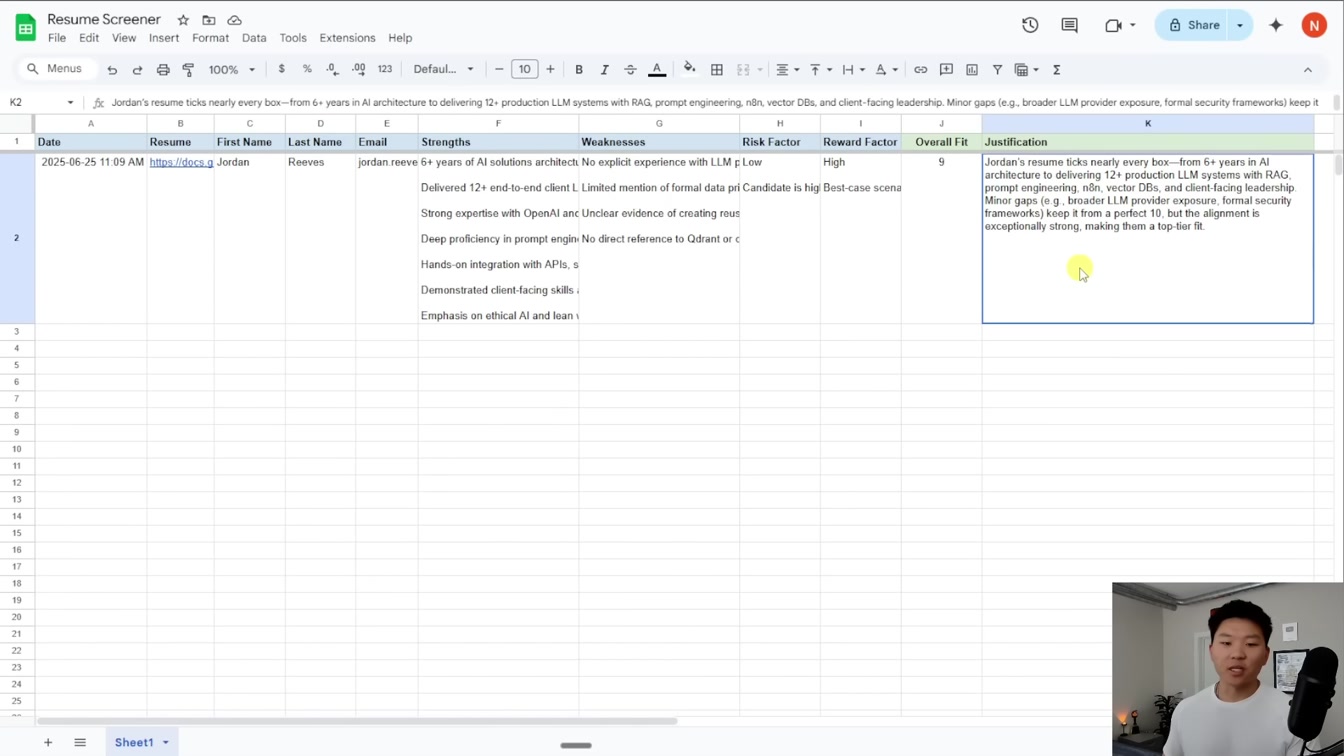Open the Extensions menu
Image resolution: width=1344 pixels, height=756 pixels.
[x=347, y=38]
